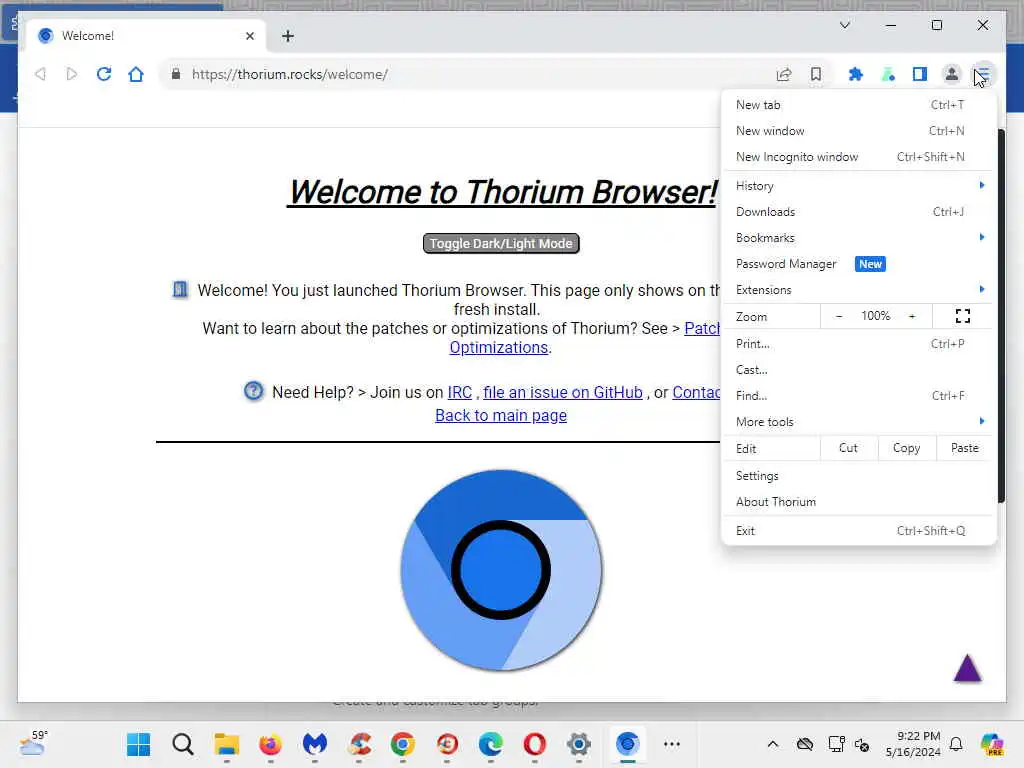
Task: Click Paste in the Edit row
Action: click(x=965, y=448)
